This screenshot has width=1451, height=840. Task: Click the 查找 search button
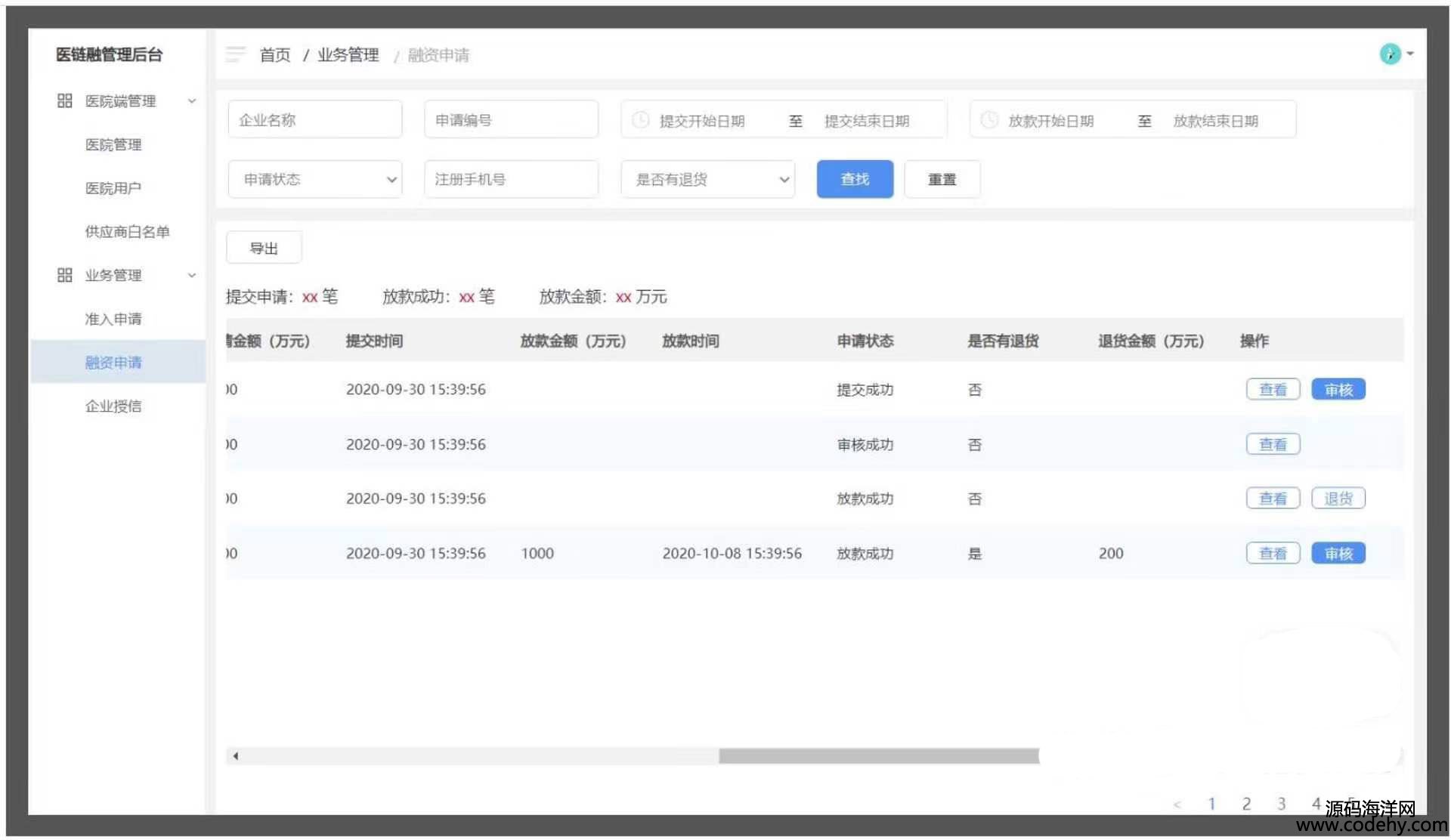[855, 180]
